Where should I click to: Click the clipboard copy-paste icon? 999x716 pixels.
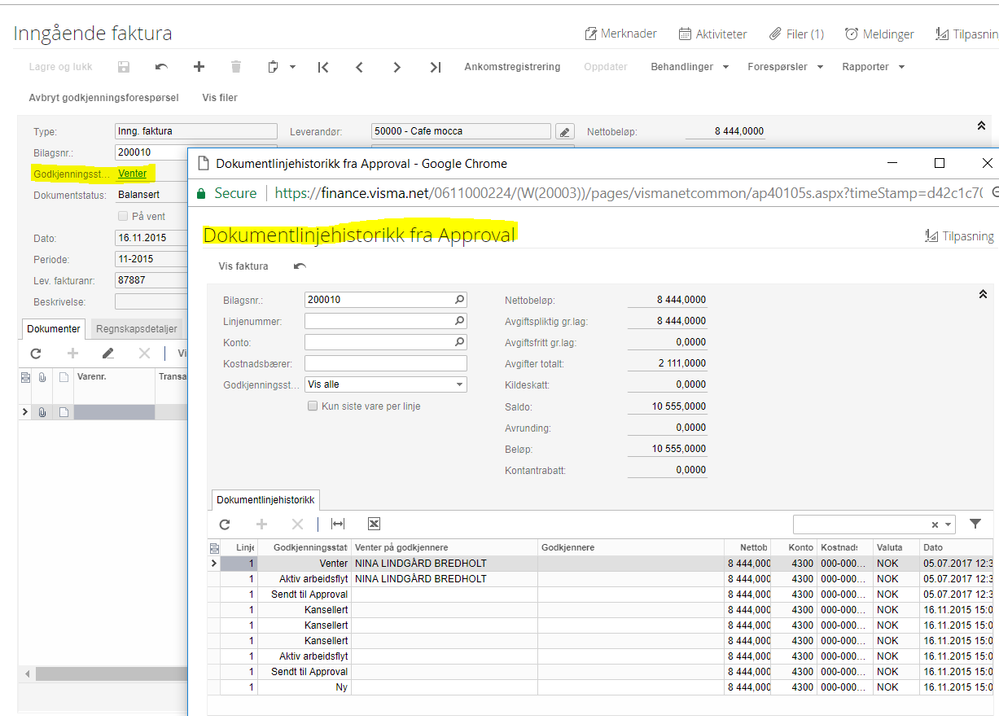[x=273, y=67]
